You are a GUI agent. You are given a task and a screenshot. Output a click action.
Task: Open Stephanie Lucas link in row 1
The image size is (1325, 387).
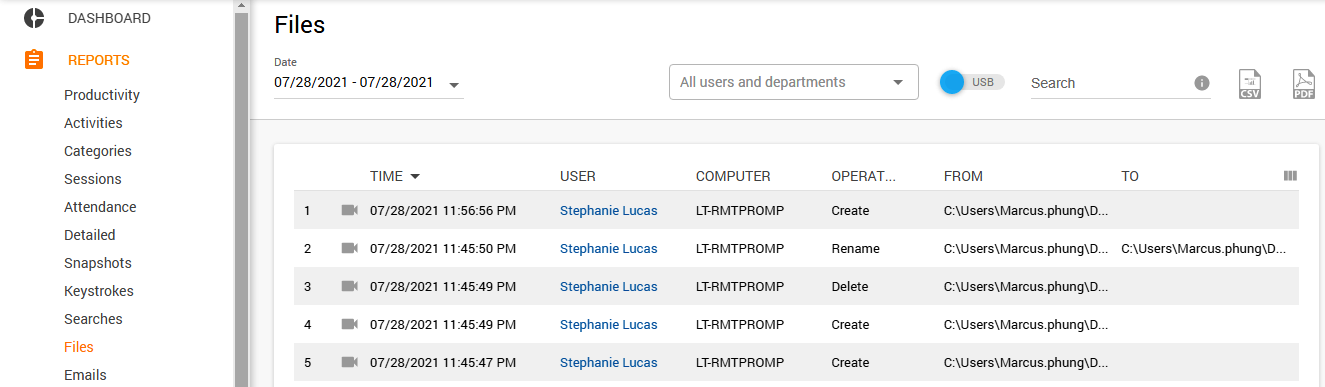[609, 210]
